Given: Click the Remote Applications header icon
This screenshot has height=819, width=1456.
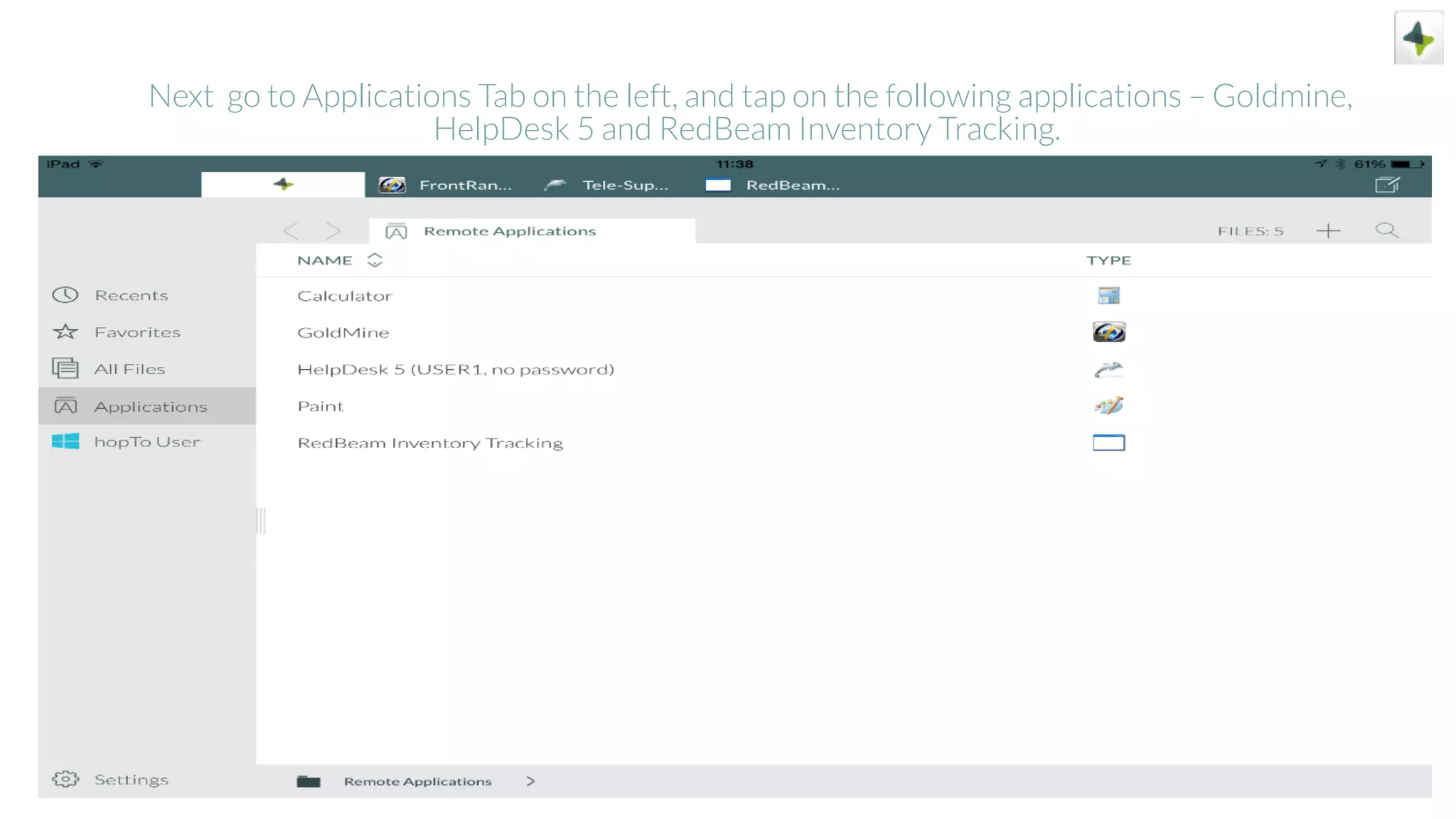Looking at the screenshot, I should click(x=396, y=231).
